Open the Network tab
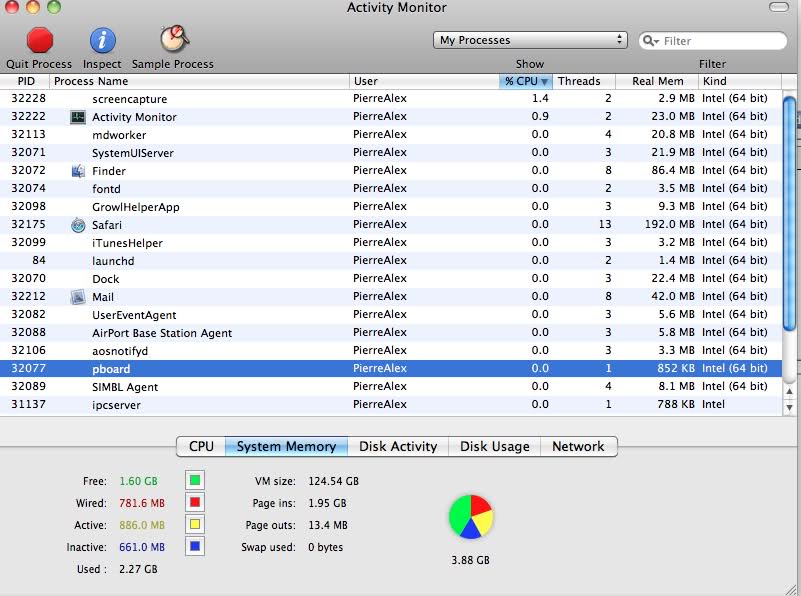This screenshot has height=596, width=801. click(578, 446)
